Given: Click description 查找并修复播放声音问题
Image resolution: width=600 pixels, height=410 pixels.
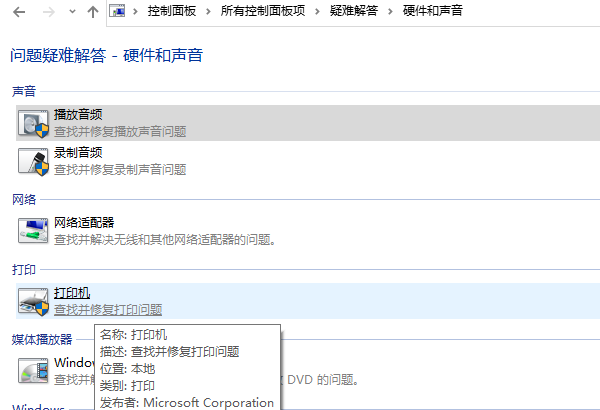Looking at the screenshot, I should point(120,132).
